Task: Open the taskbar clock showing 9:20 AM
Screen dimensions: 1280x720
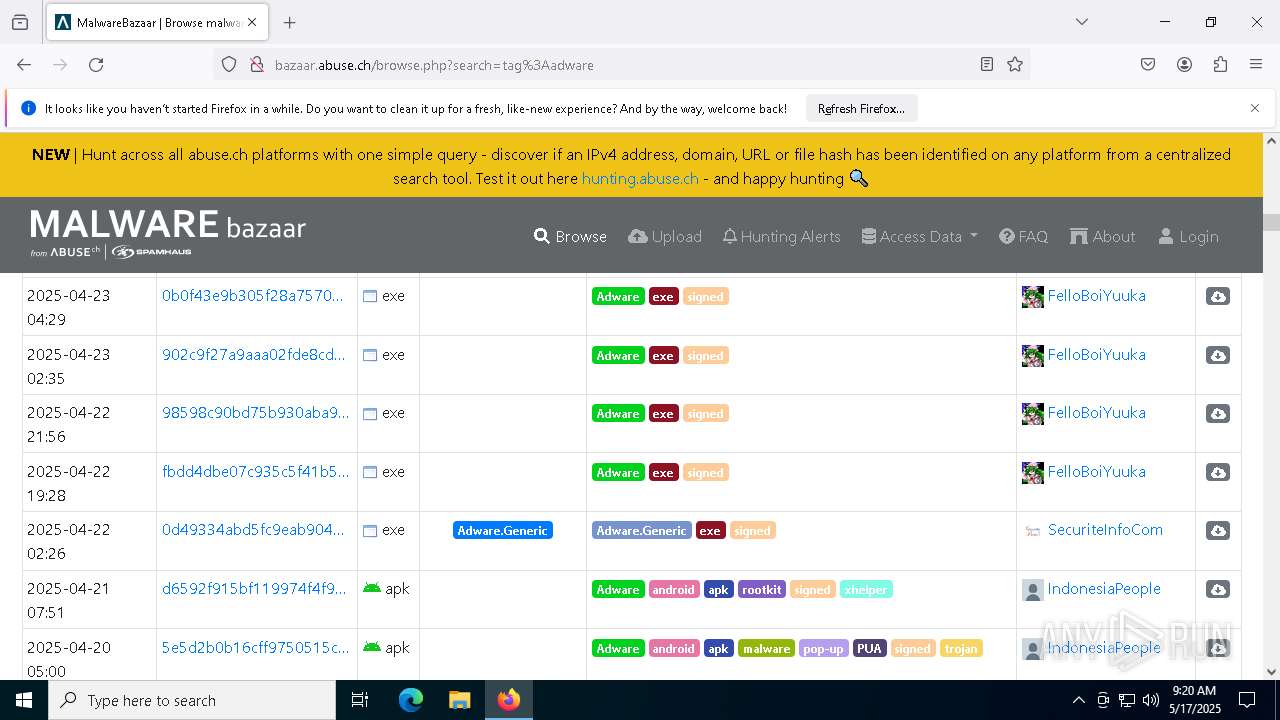Action: point(1193,700)
